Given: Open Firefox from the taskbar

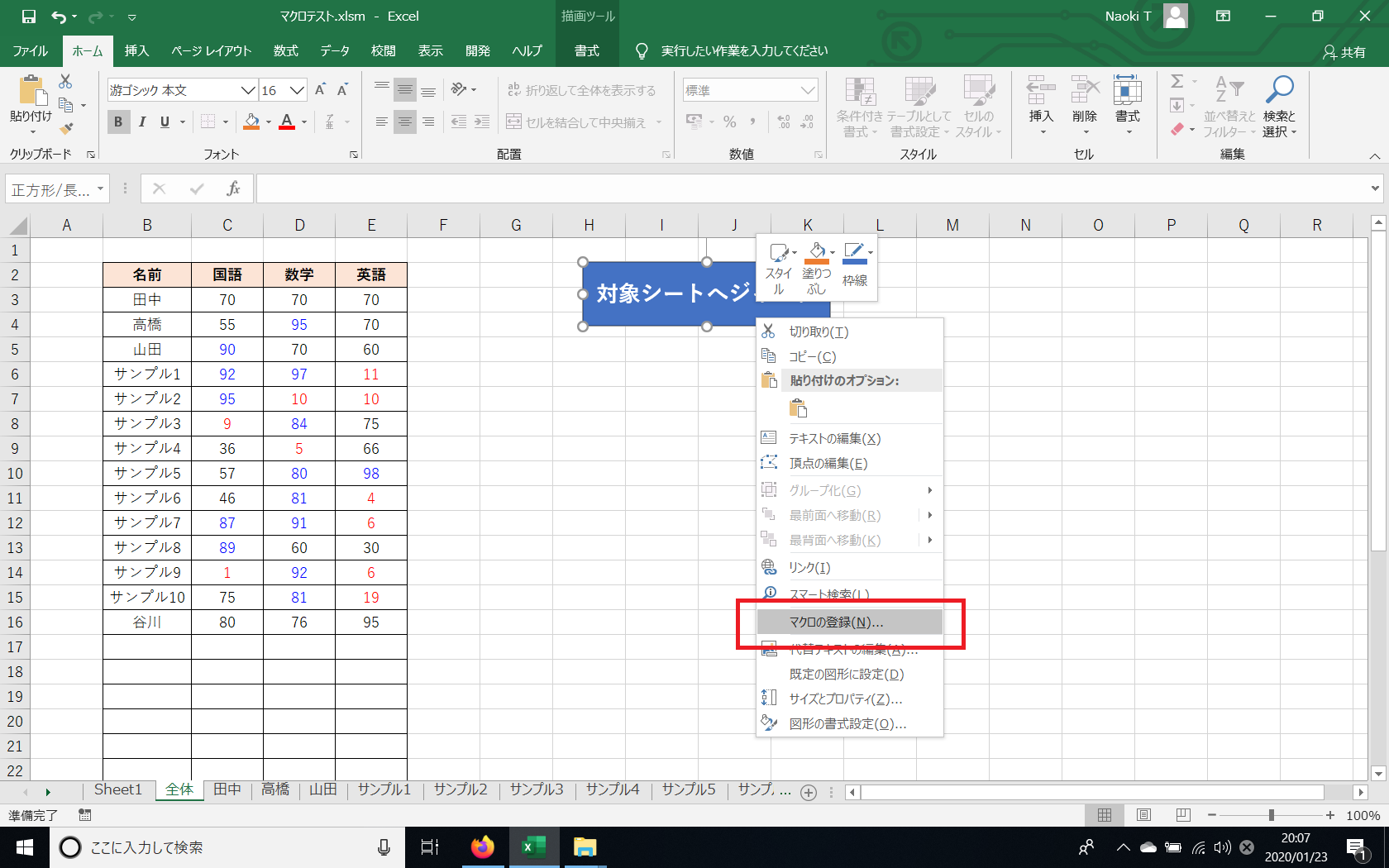Looking at the screenshot, I should (x=483, y=847).
